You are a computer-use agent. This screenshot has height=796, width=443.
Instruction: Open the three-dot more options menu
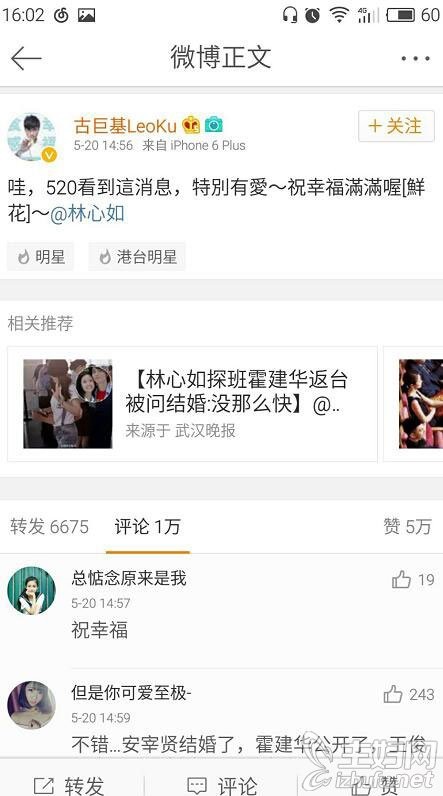pyautogui.click(x=416, y=58)
